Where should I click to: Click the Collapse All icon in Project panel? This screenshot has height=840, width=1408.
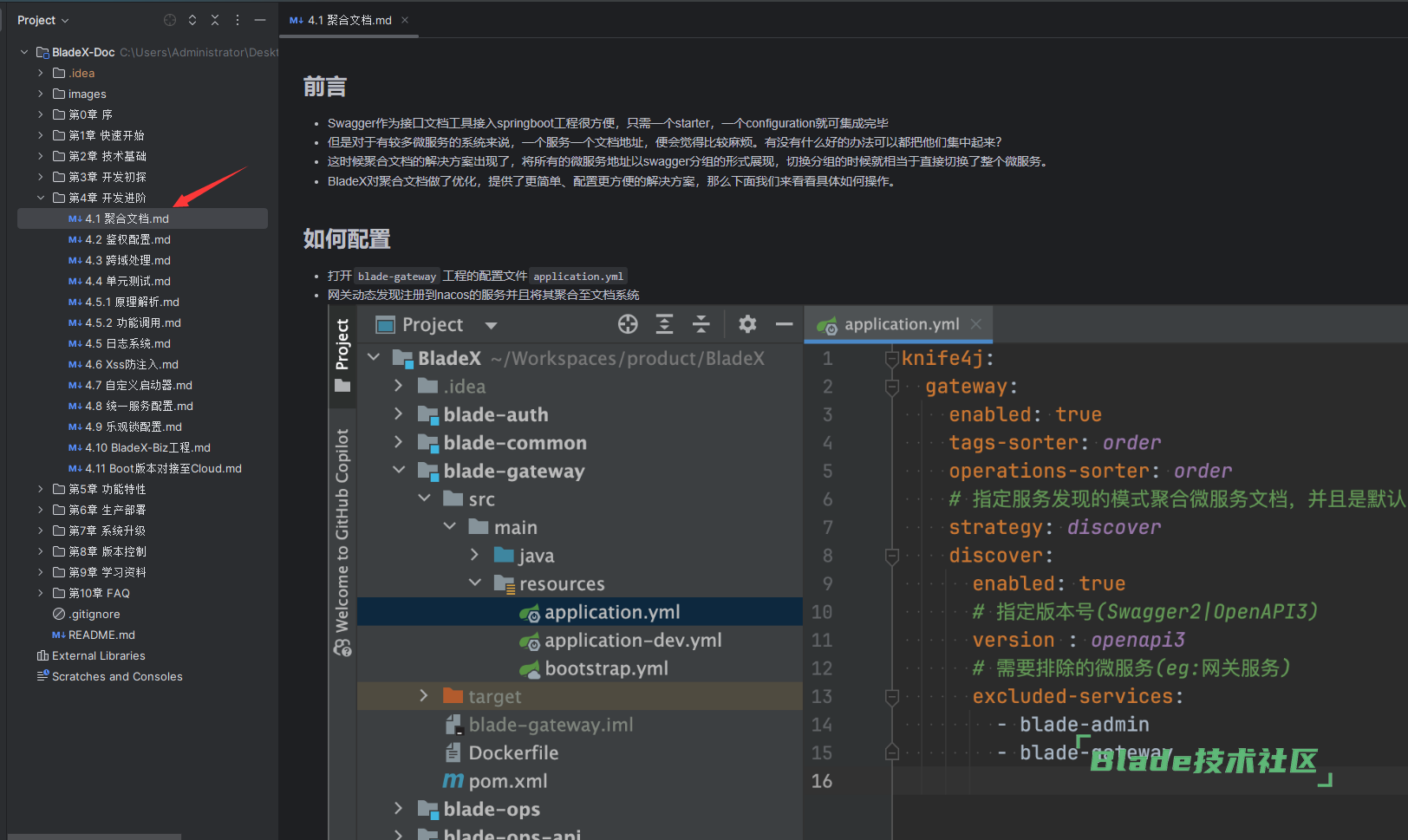[215, 20]
